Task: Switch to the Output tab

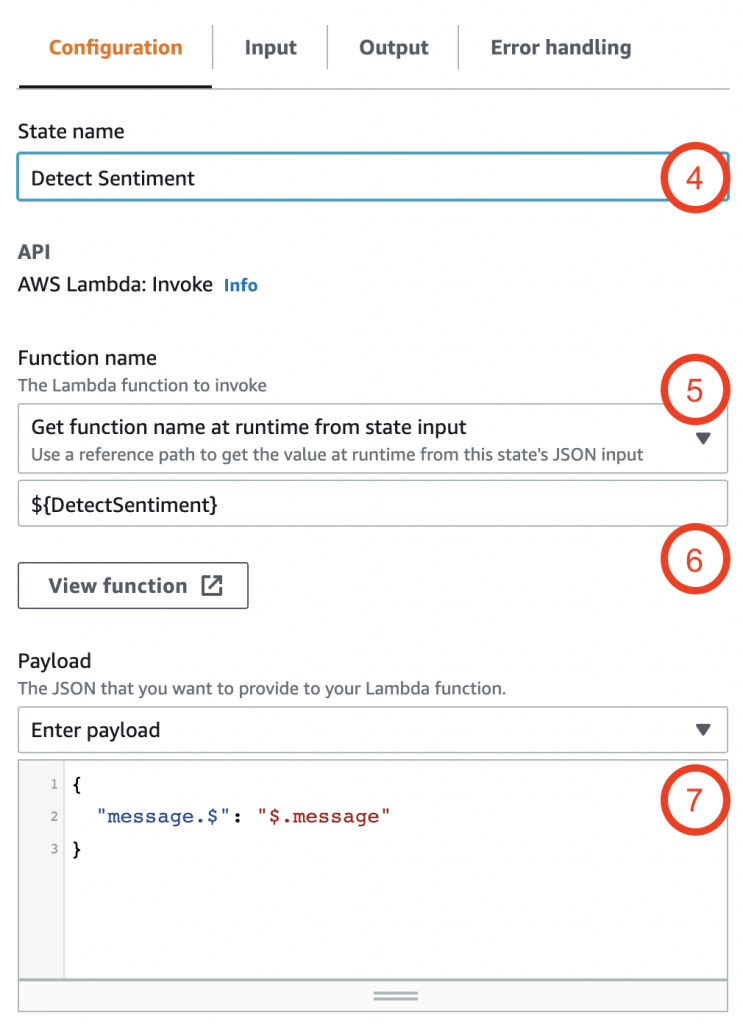Action: click(394, 47)
